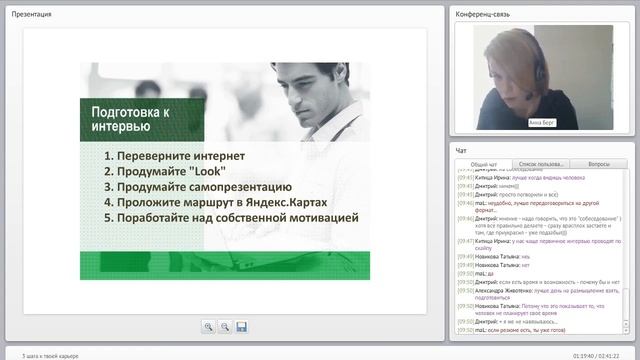Click the 09:49 chat message from Новикова Татьяна saying нет

[x=493, y=265]
